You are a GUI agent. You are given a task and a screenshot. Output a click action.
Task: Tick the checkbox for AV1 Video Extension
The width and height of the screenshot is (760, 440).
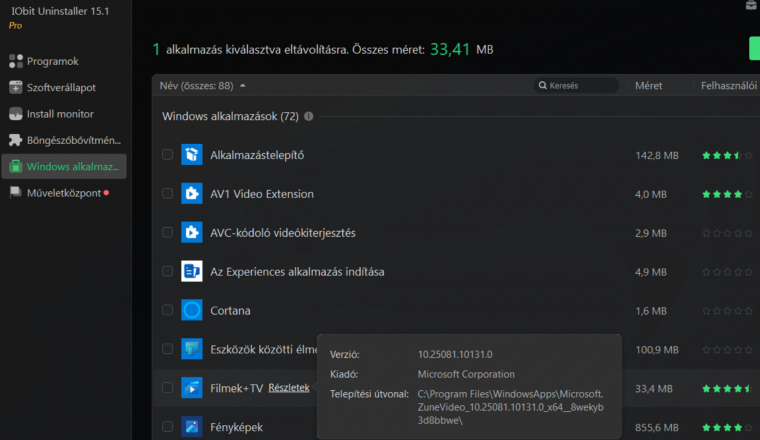167,194
